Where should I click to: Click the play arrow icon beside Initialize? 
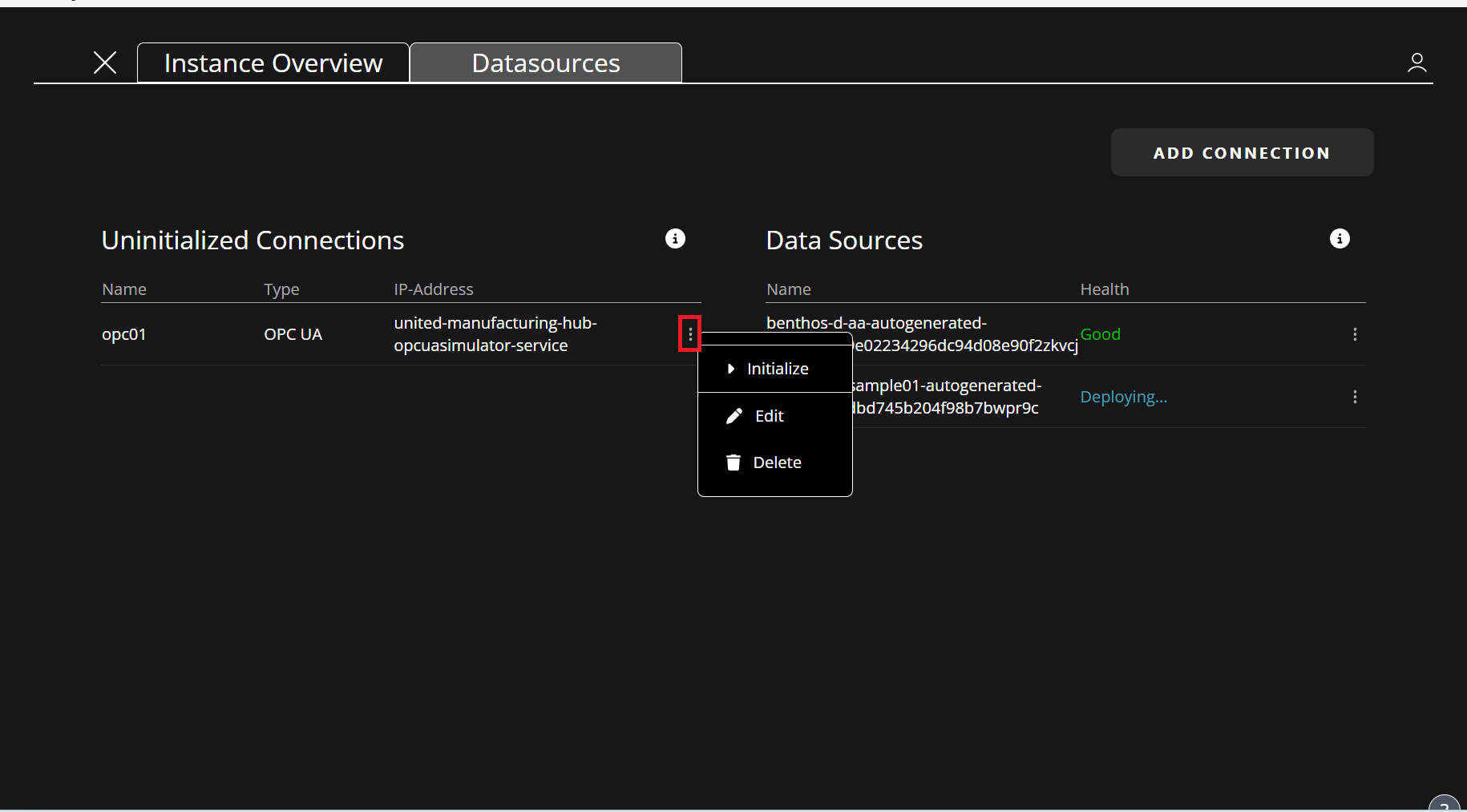click(730, 369)
